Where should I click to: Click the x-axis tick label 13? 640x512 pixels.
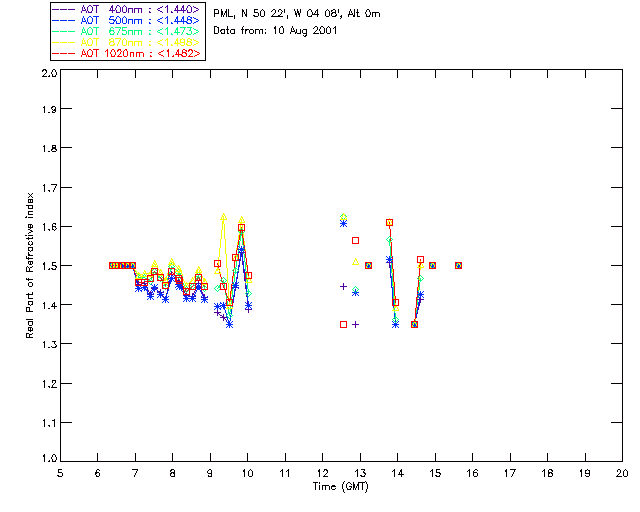(360, 473)
